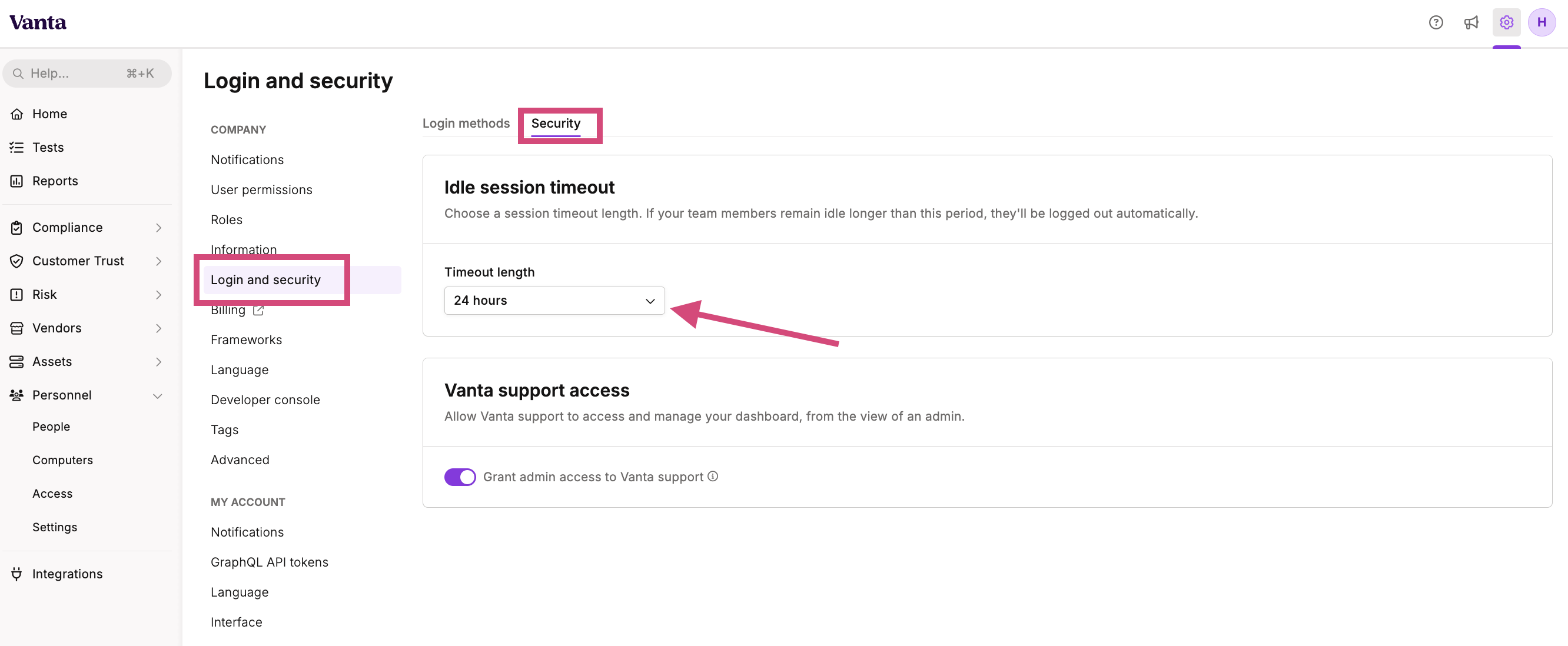Open the Timeout length dropdown

click(x=554, y=301)
